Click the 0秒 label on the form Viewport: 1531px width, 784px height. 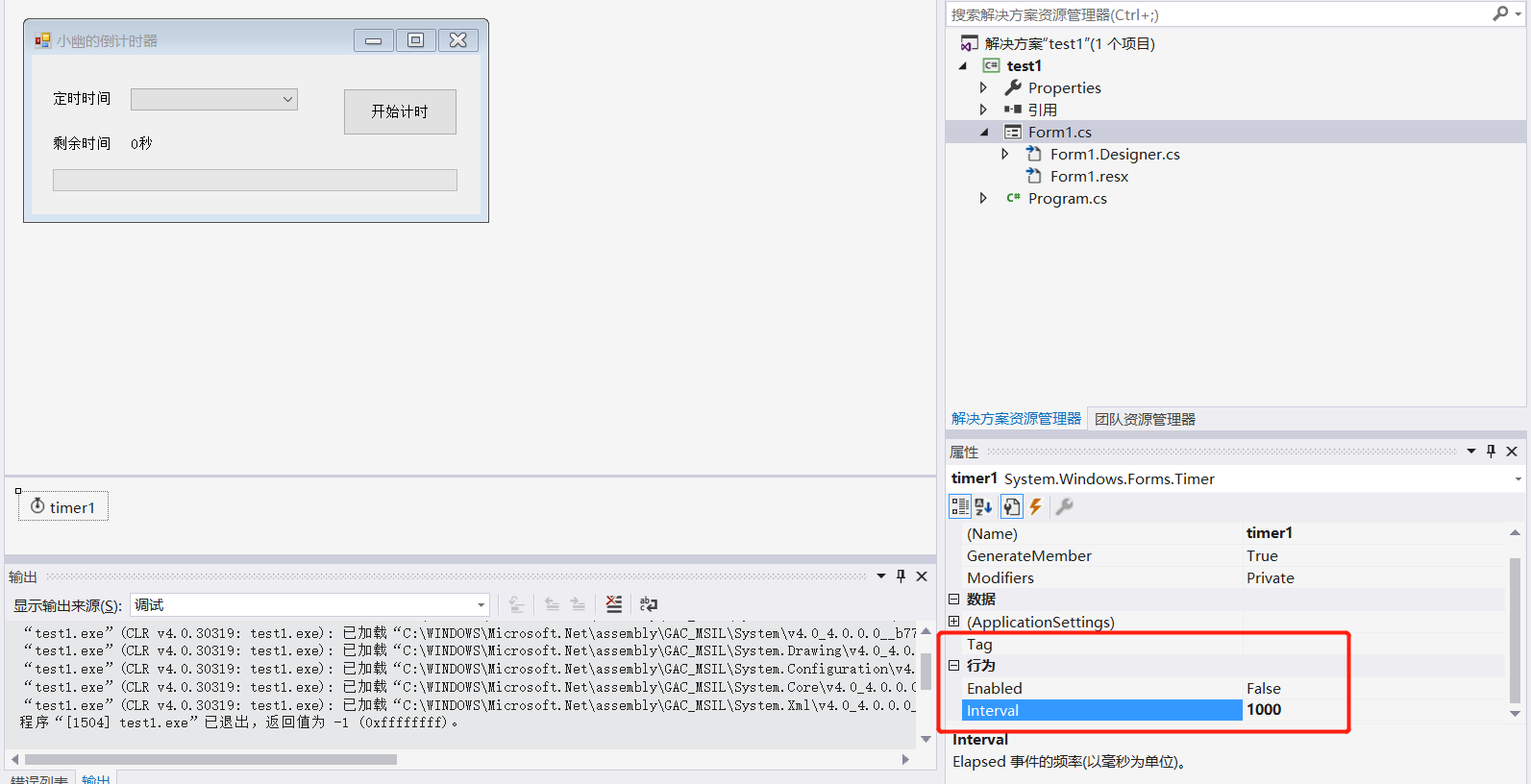pos(141,143)
